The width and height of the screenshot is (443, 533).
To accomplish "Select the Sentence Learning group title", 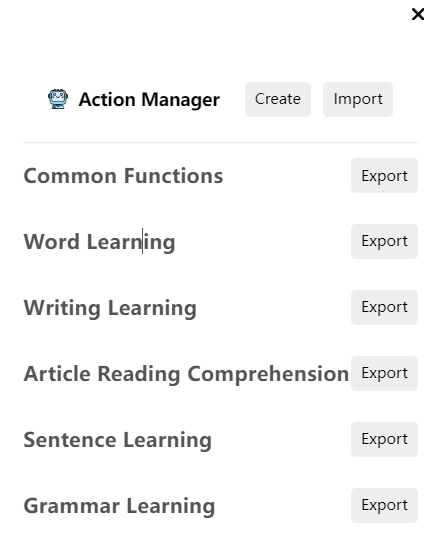I will 118,440.
